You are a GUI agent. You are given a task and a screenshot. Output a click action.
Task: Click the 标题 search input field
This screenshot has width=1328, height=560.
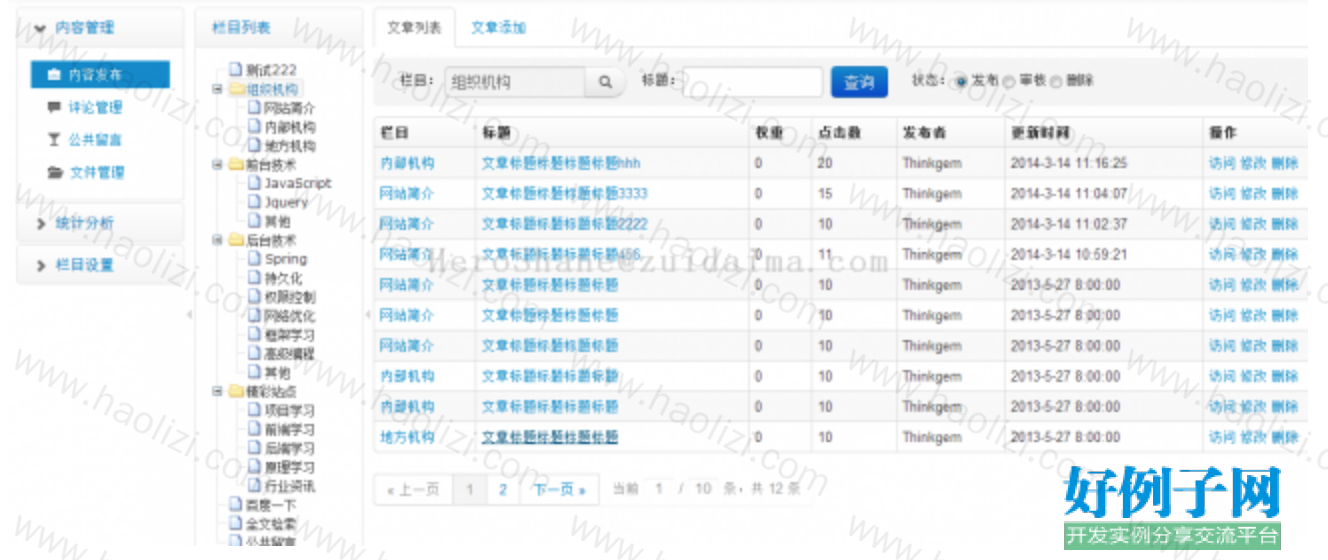[x=752, y=82]
